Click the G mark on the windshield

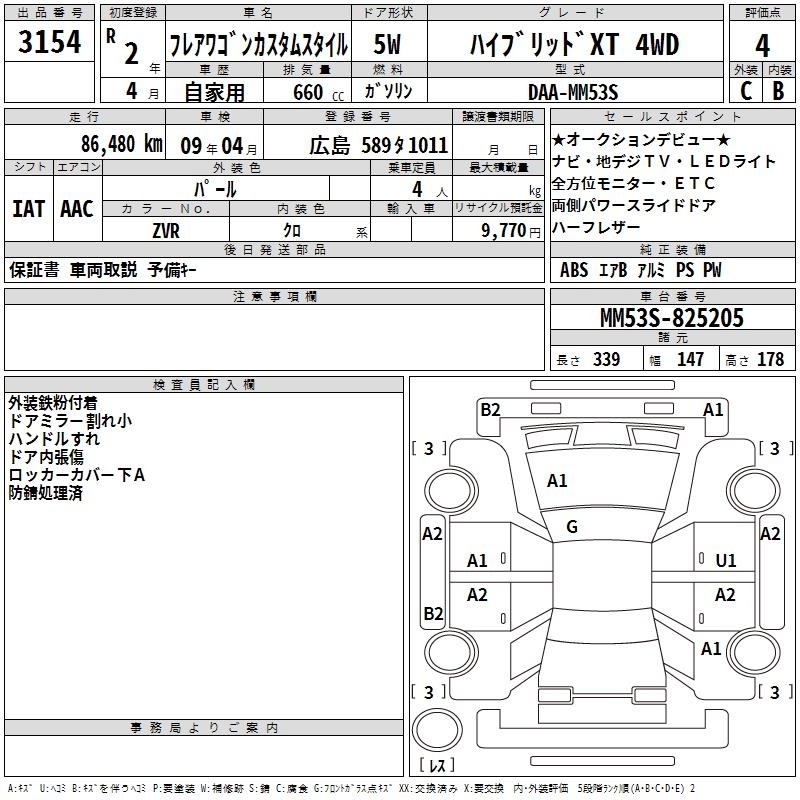pyautogui.click(x=571, y=527)
